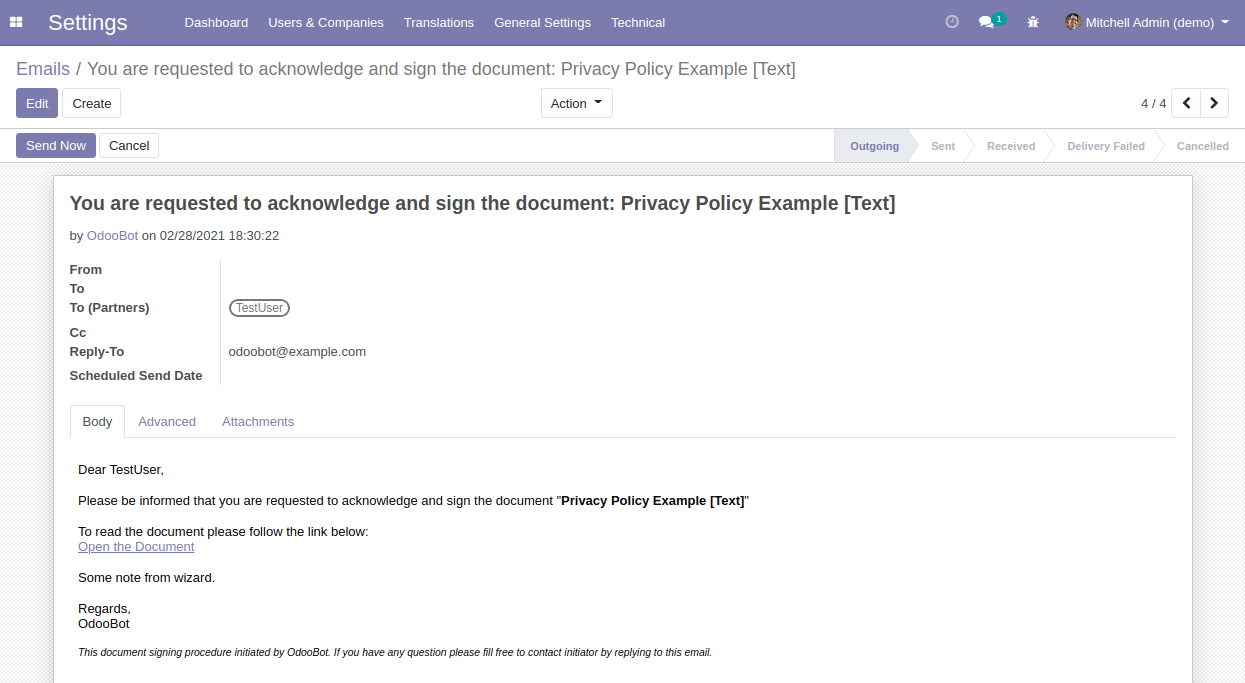Screen dimensions: 1245x683
Task: Click the debug bug icon
Action: tap(1032, 22)
